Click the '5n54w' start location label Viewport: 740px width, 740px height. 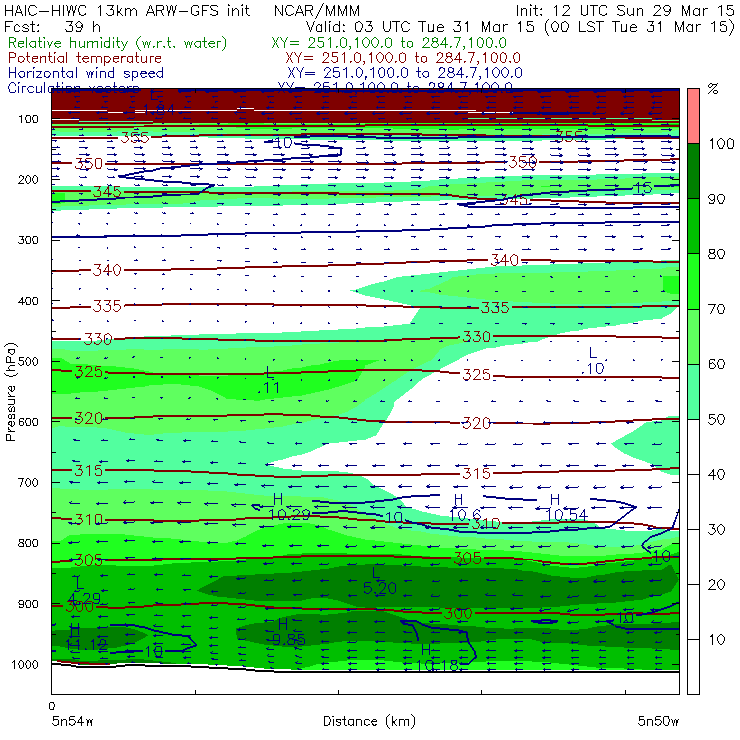(x=73, y=721)
